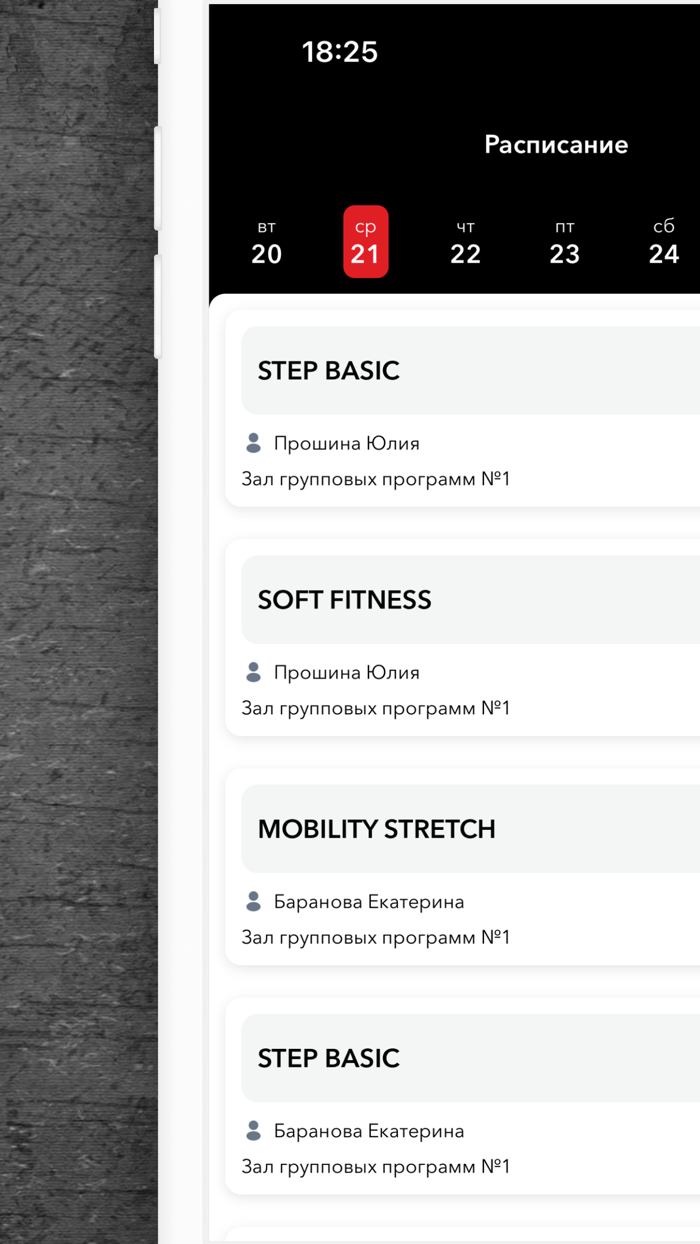Select the highlighted Wednesday ср 21 tab
Viewport: 700px width, 1244px height.
pos(366,241)
